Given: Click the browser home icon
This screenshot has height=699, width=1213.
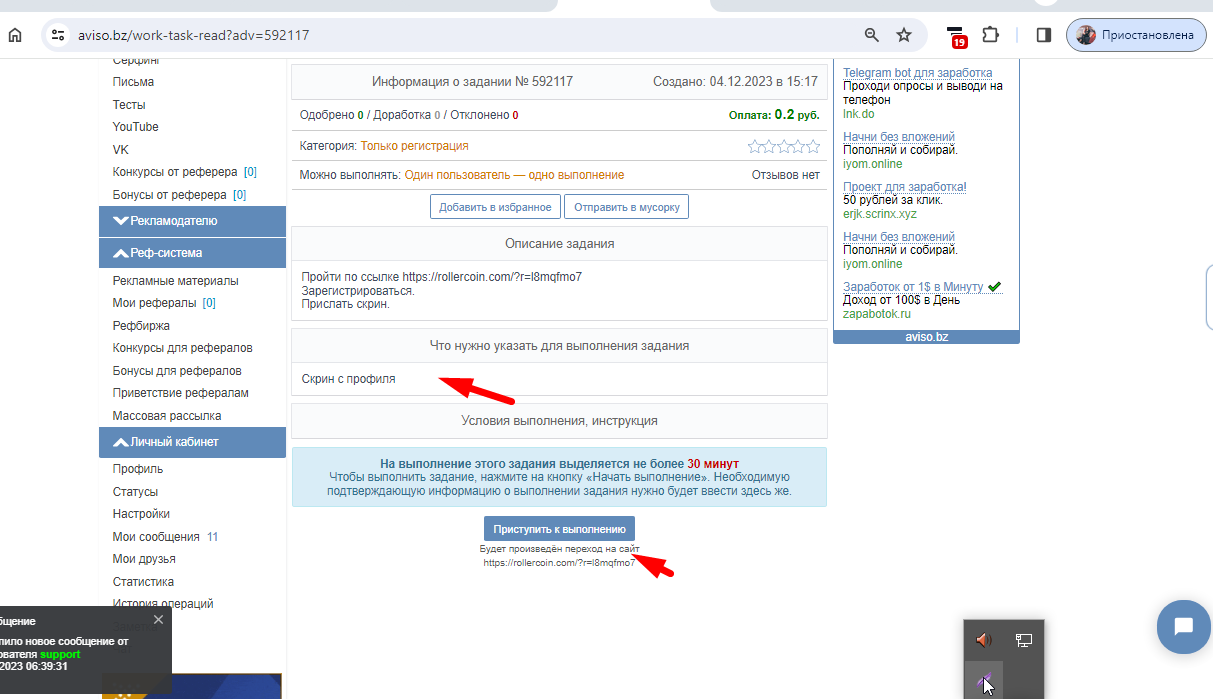Looking at the screenshot, I should tap(15, 35).
